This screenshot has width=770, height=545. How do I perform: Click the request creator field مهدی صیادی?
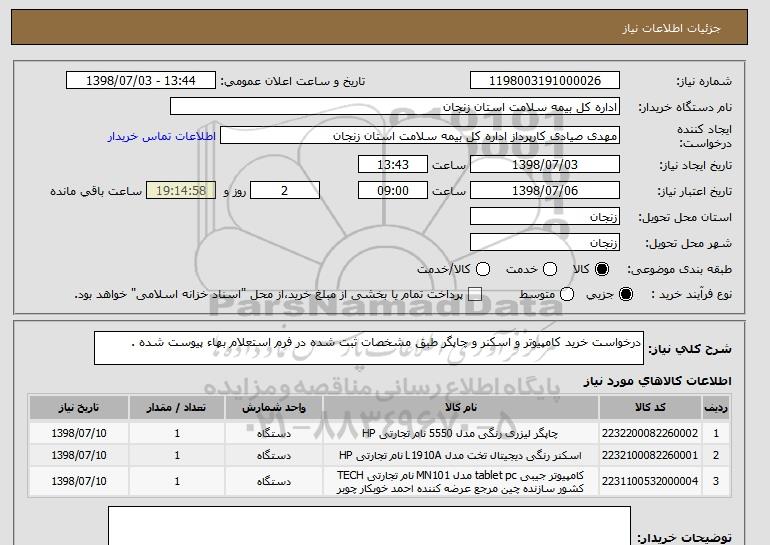[x=420, y=136]
